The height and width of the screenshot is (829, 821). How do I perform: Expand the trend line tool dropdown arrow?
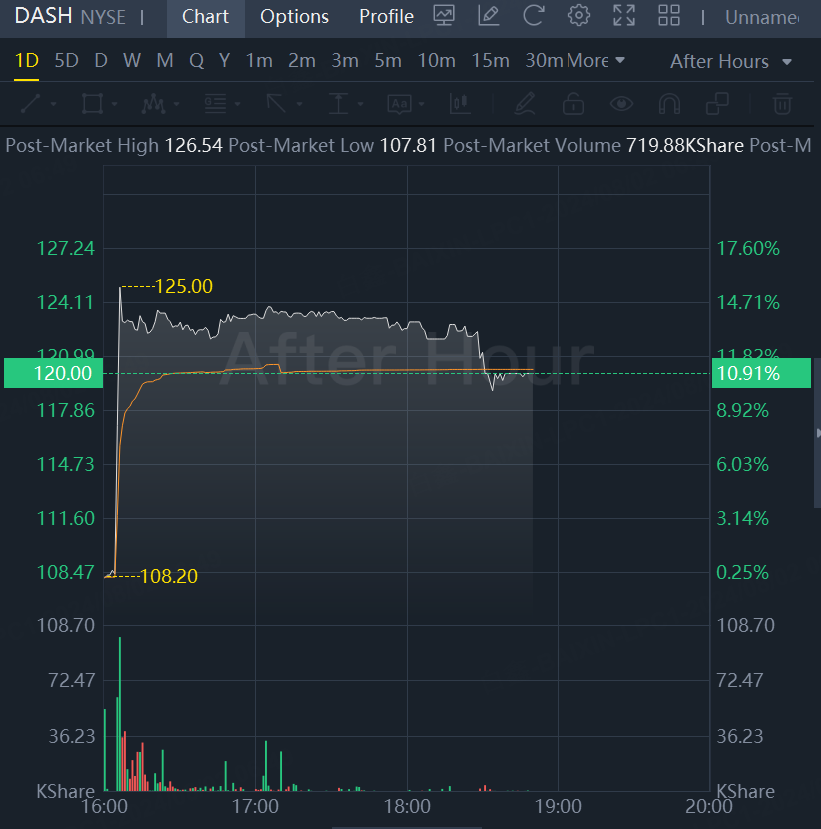click(53, 104)
